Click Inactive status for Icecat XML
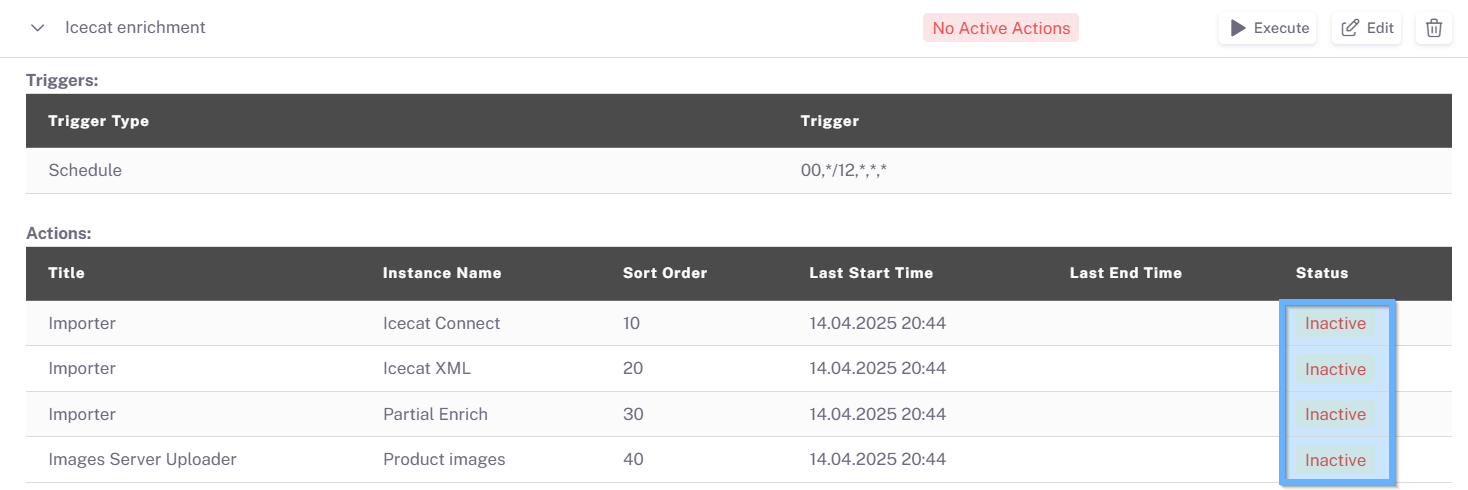The image size is (1468, 490). (x=1335, y=369)
